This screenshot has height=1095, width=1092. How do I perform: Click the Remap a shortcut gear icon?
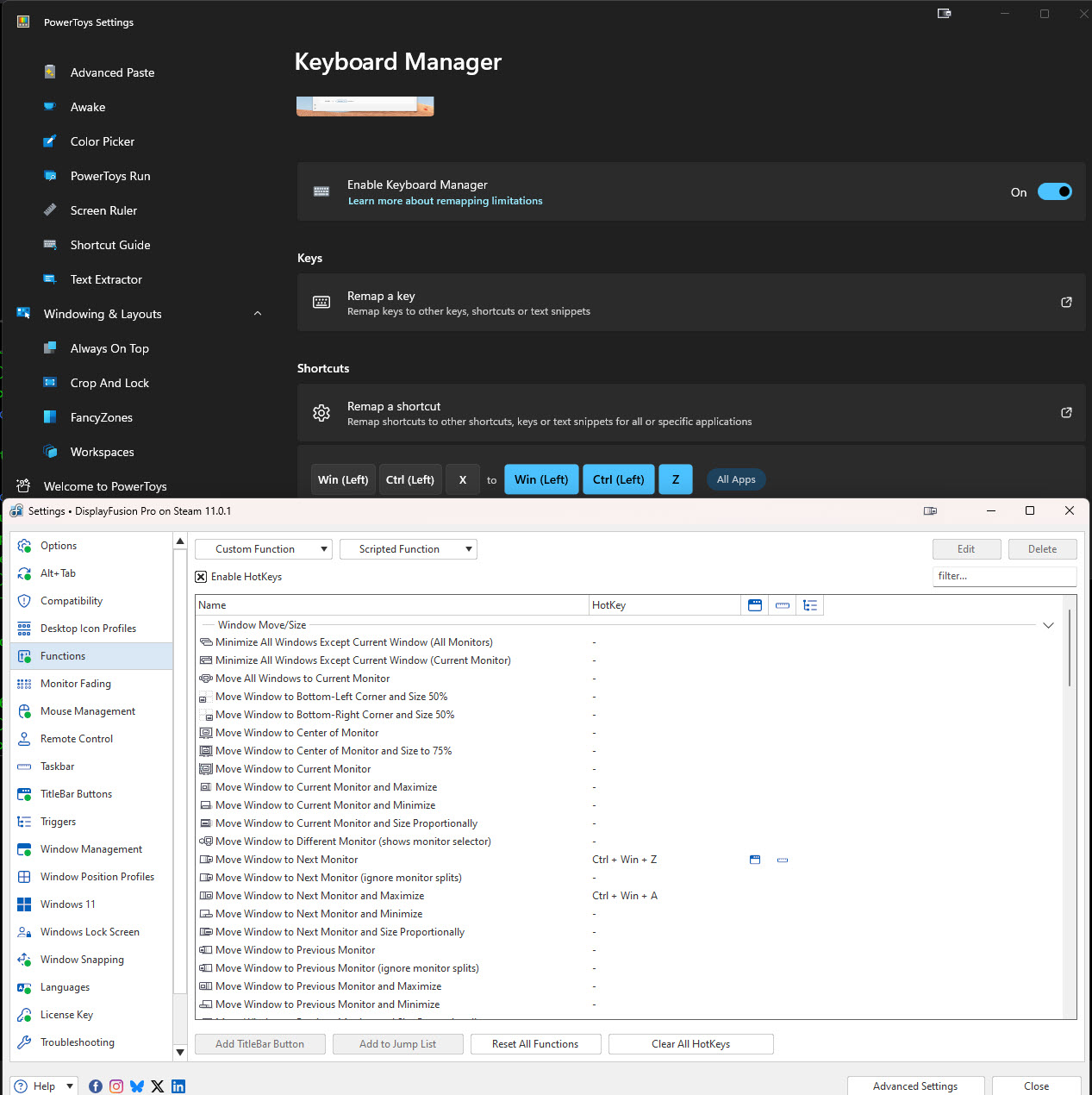tap(321, 413)
